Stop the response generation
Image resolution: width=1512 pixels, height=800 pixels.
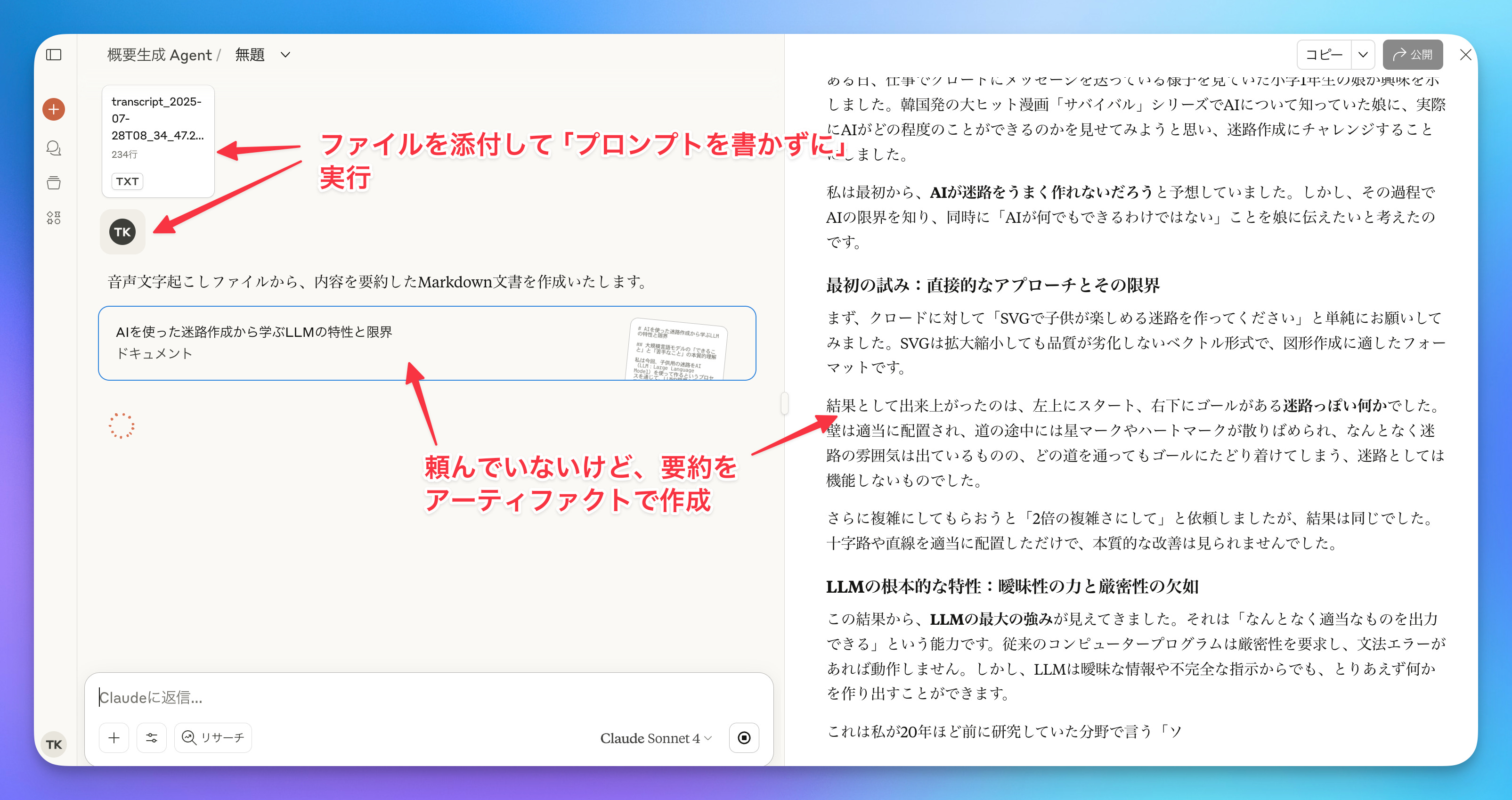tap(744, 738)
